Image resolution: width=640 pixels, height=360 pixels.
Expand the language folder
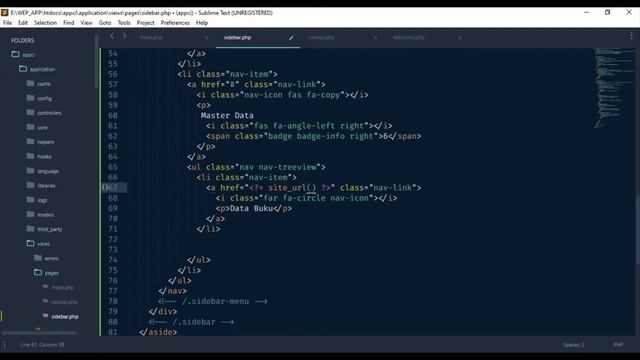tap(31, 171)
